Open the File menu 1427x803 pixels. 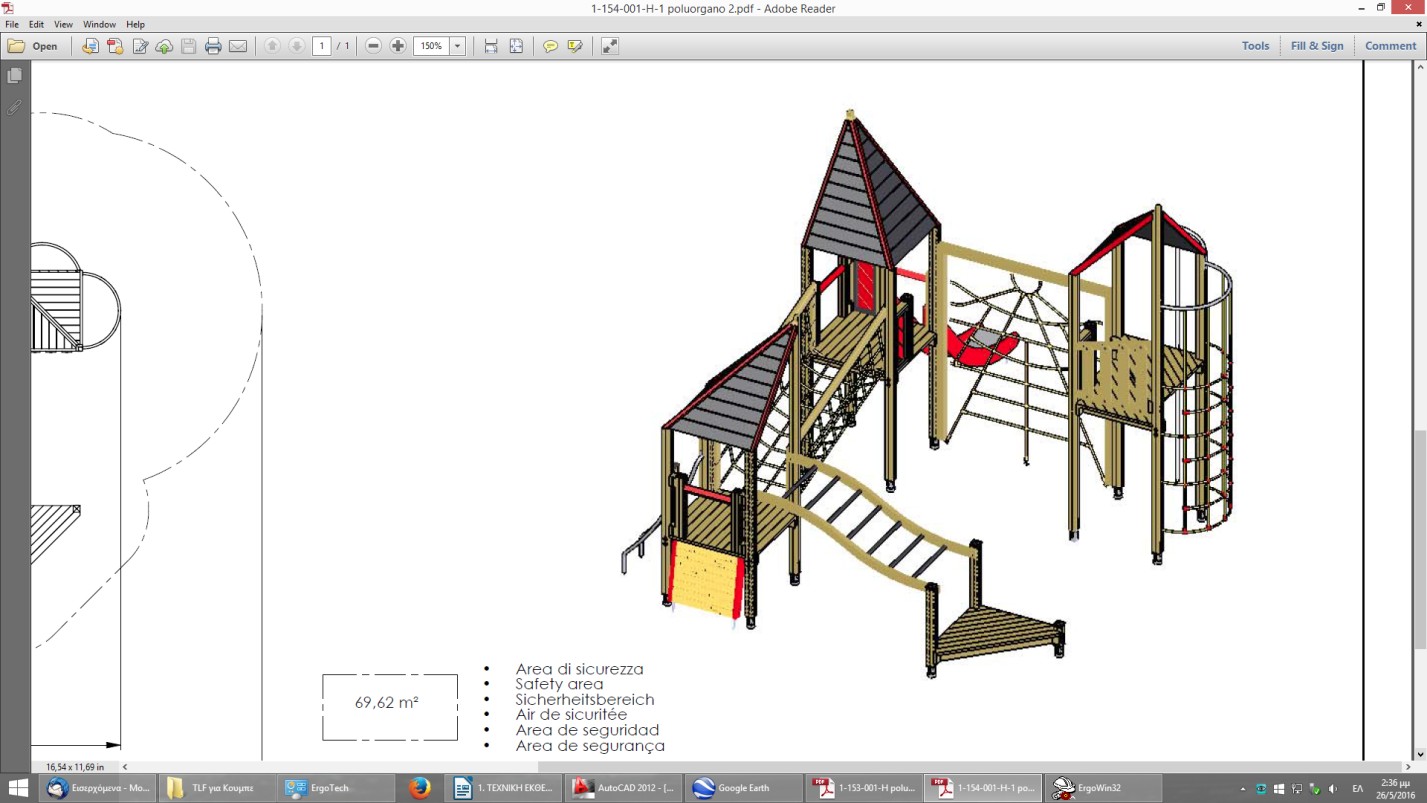pyautogui.click(x=12, y=24)
